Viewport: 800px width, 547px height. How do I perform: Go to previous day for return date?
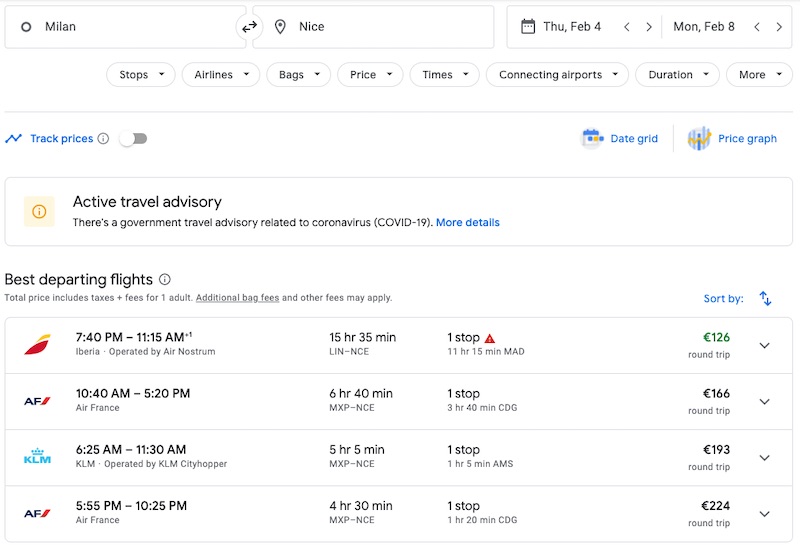[x=757, y=27]
